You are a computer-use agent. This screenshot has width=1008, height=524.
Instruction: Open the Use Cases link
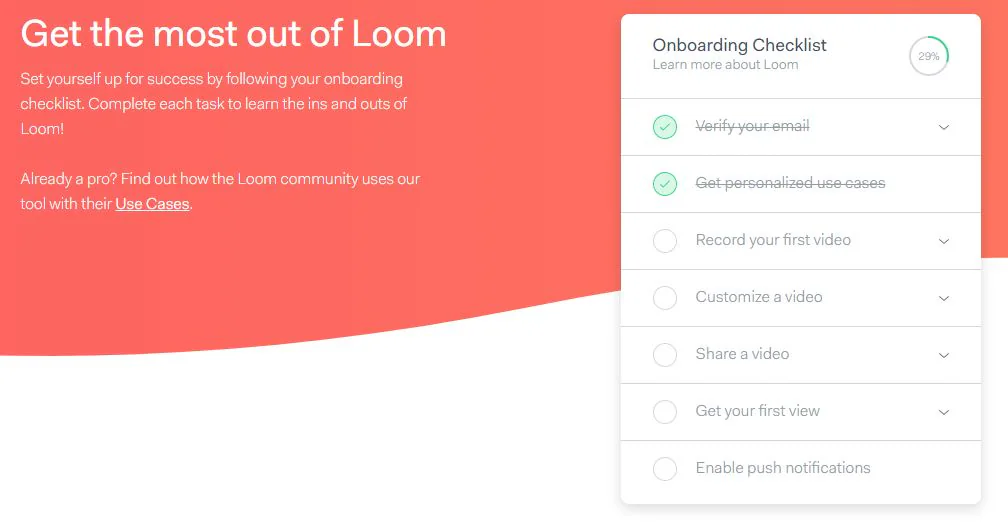[152, 204]
